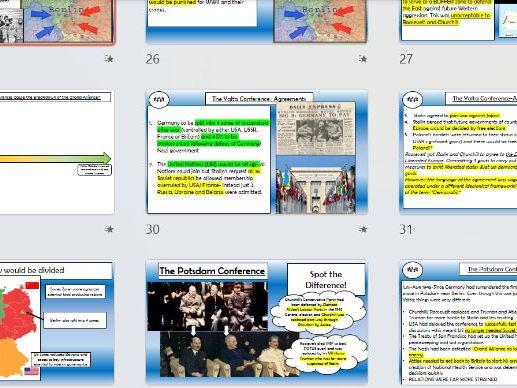Screen dimensions: 517x388
Task: Select slide 31 Yalta Conference thumbnail
Action: [458, 152]
